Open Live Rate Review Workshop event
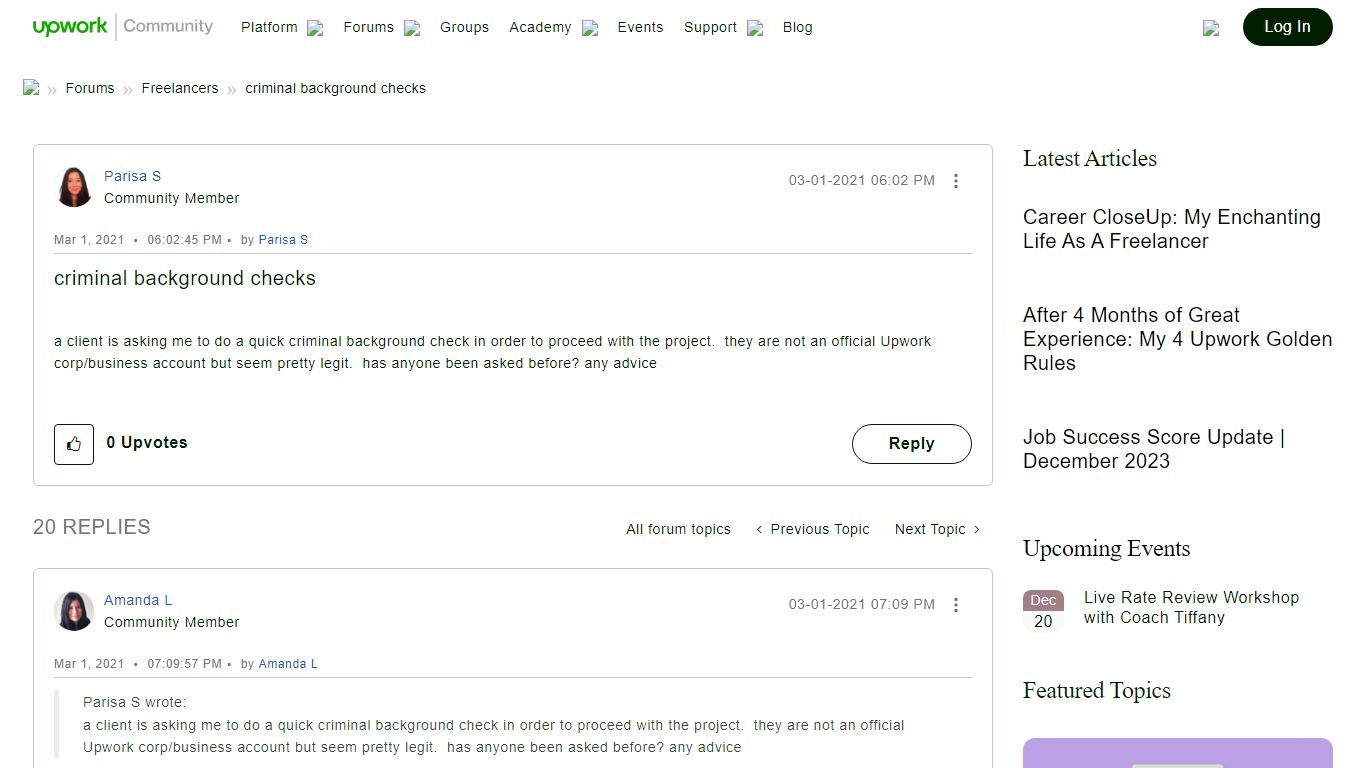The image size is (1366, 768). point(1191,607)
